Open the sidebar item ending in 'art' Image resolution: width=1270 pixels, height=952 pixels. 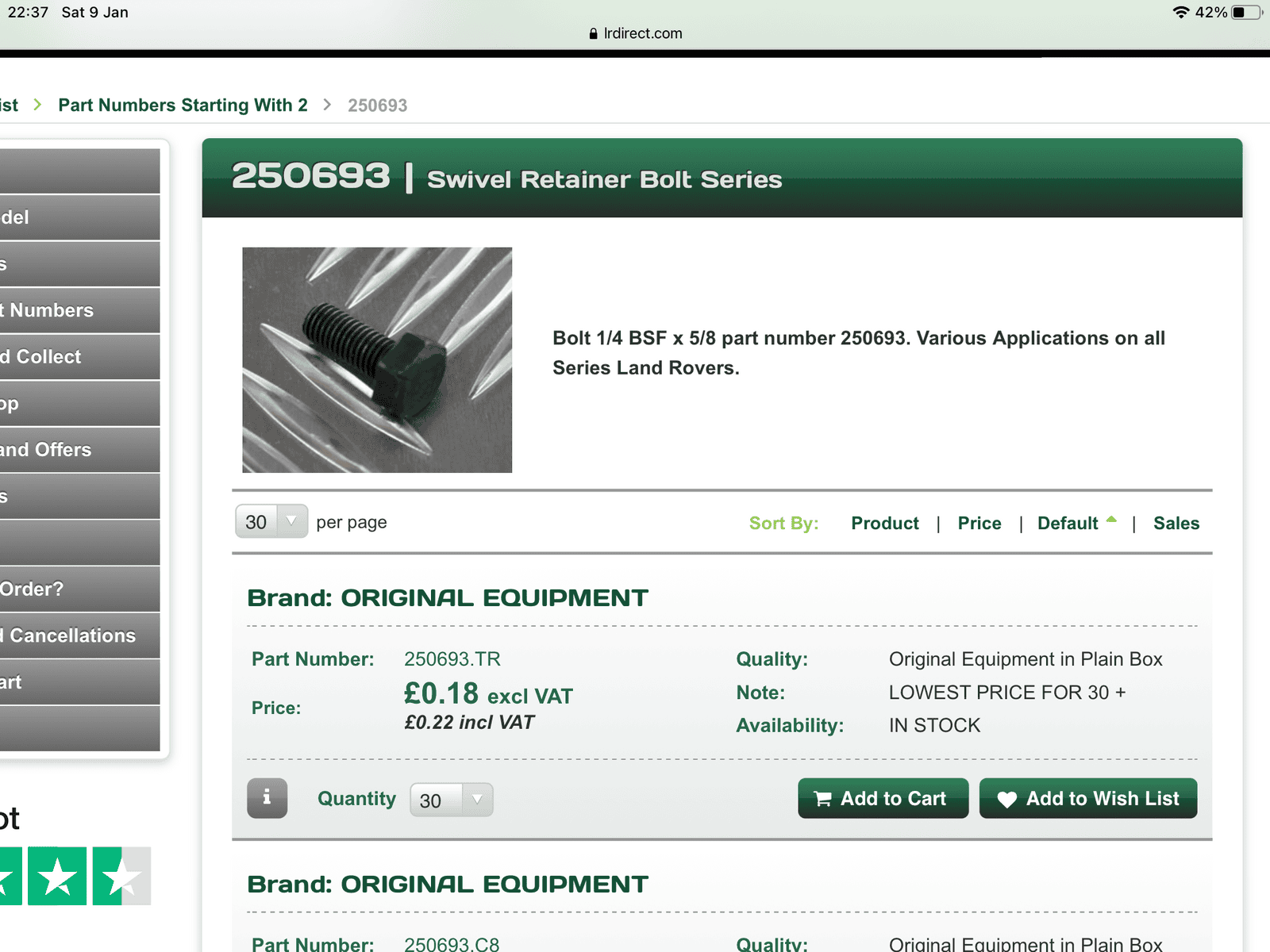pyautogui.click(x=79, y=682)
